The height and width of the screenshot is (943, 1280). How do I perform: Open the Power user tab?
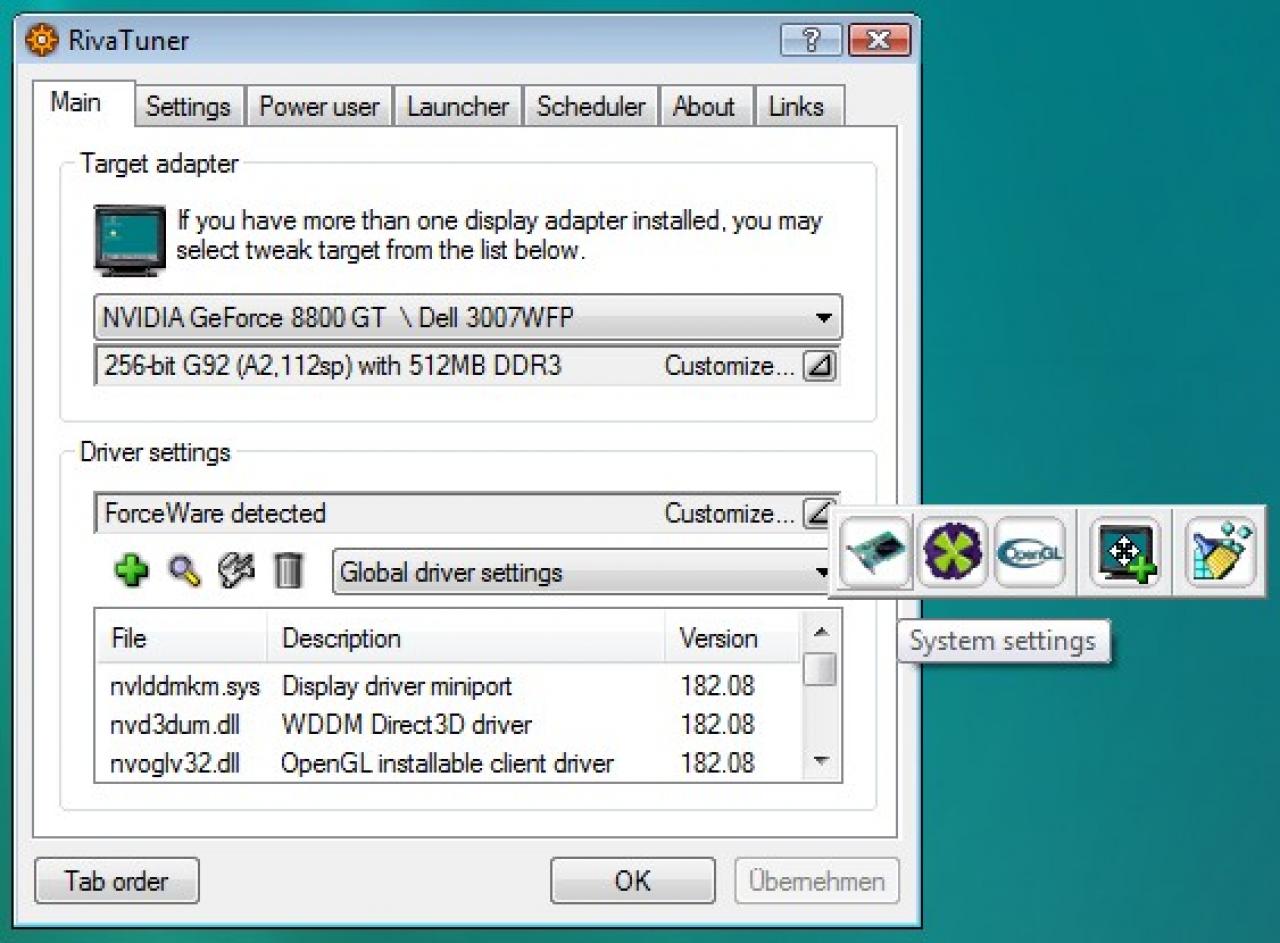pyautogui.click(x=319, y=106)
